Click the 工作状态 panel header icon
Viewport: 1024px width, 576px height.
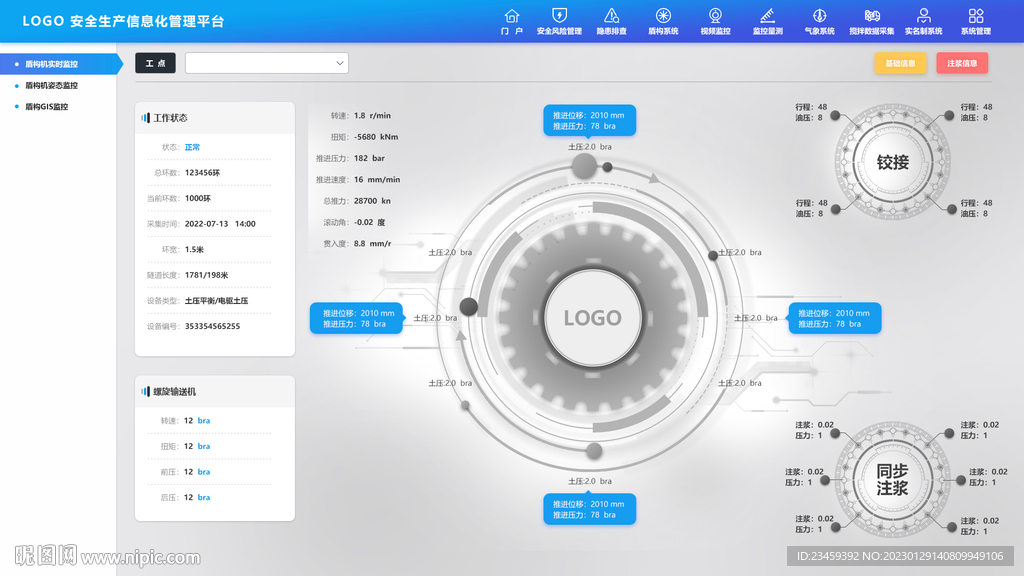145,118
